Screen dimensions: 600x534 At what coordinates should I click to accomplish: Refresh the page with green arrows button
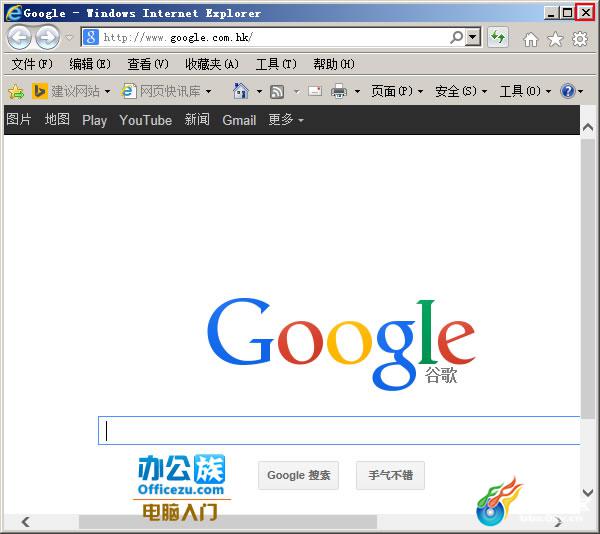tap(497, 37)
